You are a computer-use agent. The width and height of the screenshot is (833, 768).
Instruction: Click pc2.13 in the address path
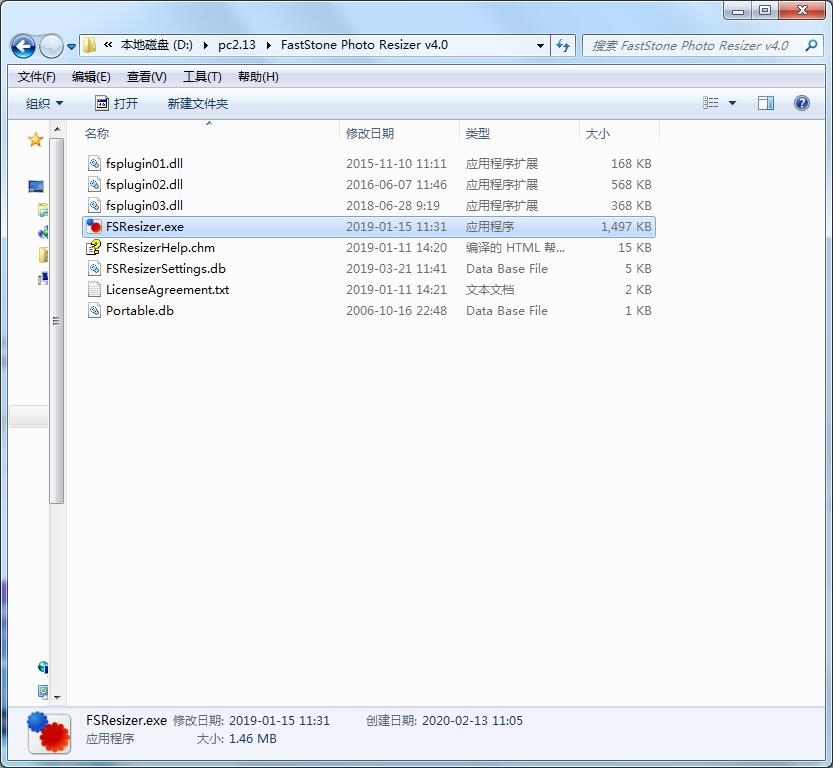(237, 45)
